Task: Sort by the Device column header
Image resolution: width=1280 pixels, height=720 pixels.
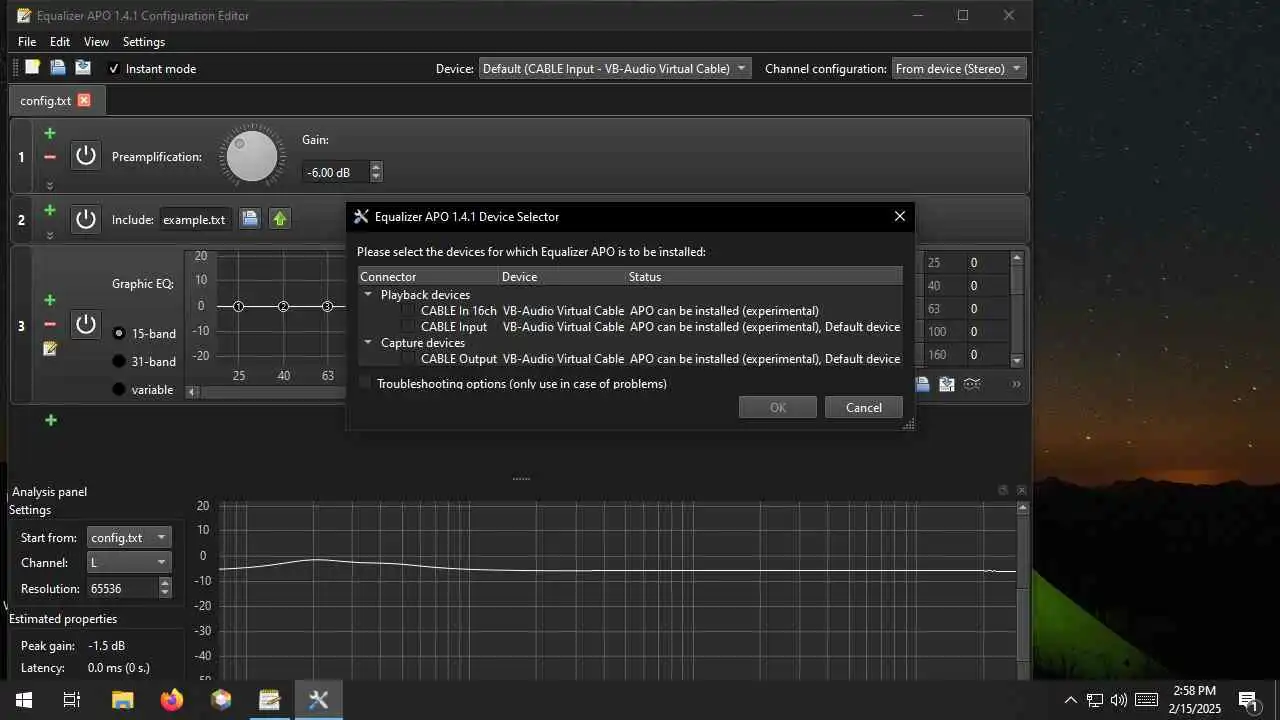Action: [562, 277]
